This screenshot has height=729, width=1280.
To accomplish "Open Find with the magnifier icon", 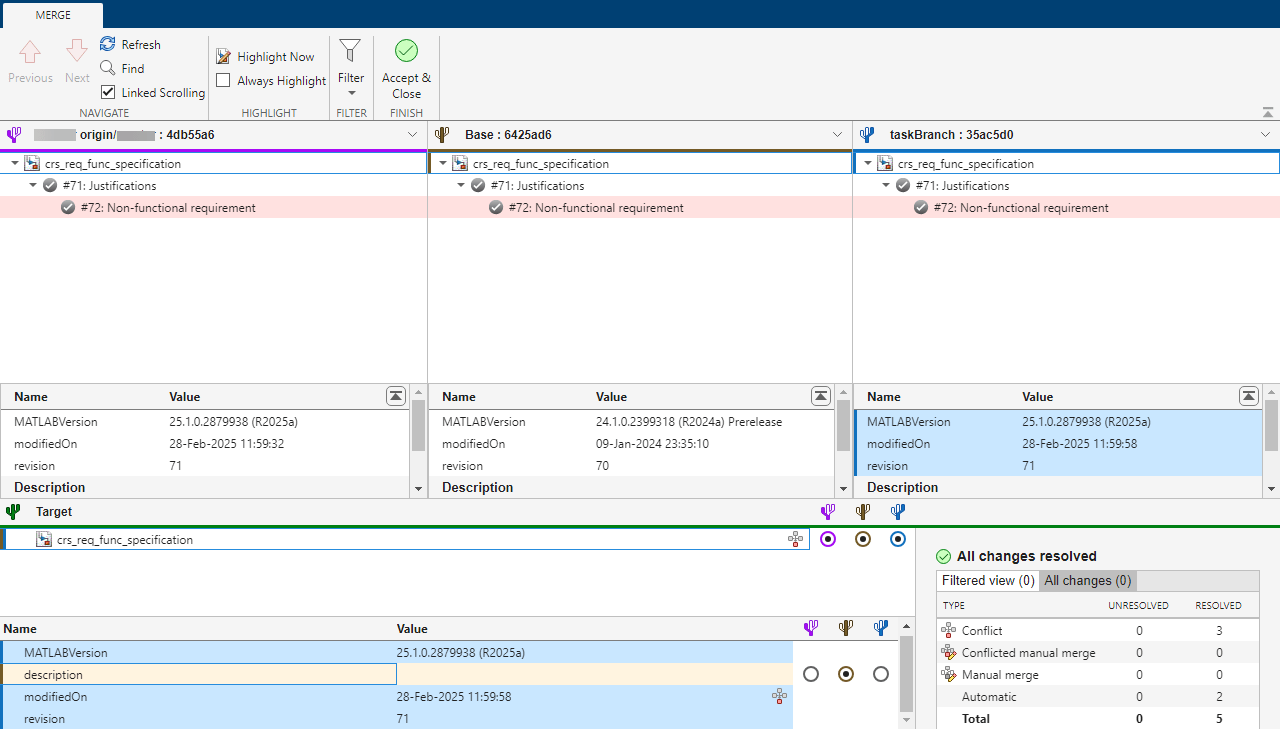I will (108, 68).
